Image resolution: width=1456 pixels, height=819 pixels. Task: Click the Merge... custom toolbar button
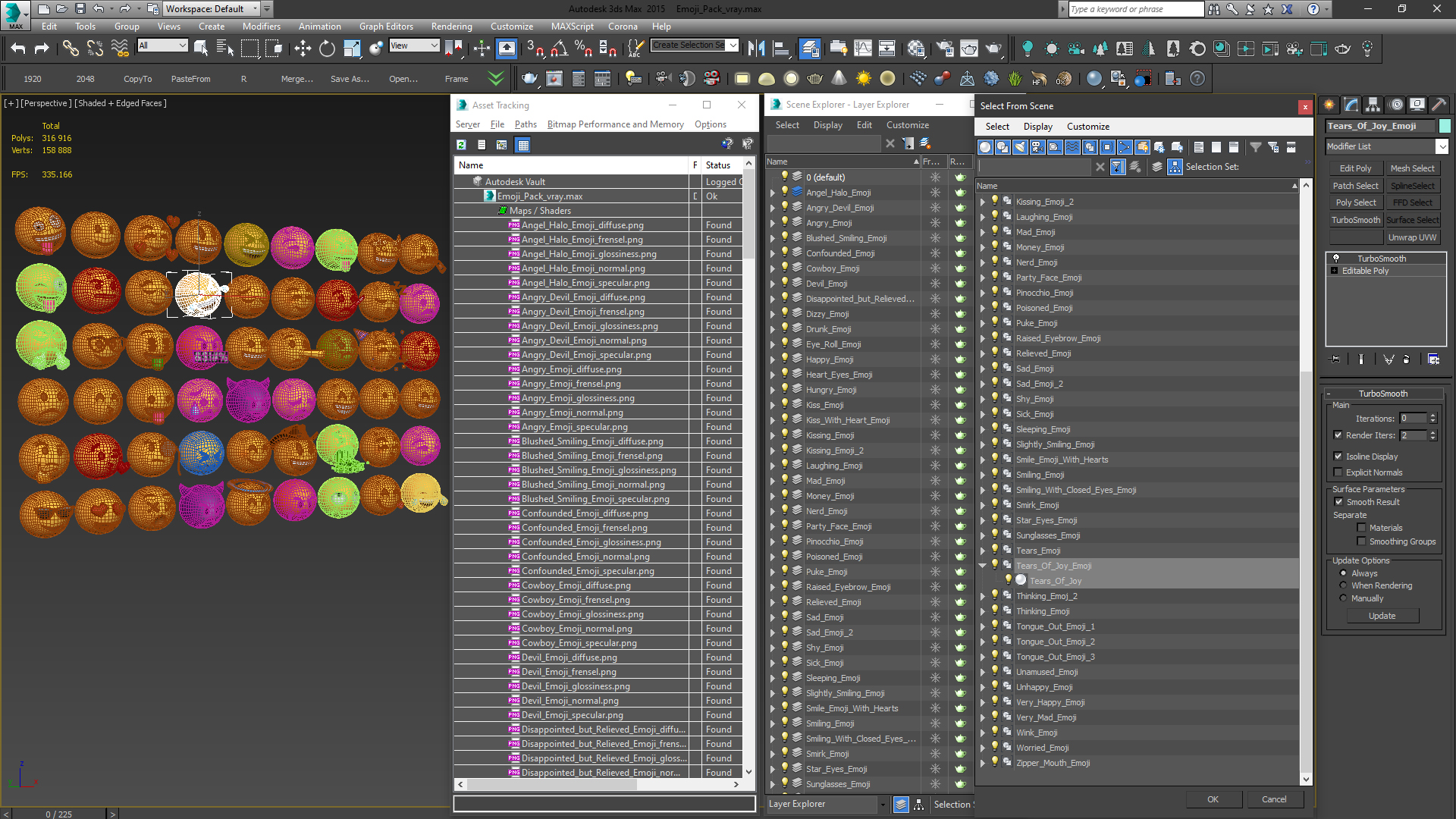(297, 79)
